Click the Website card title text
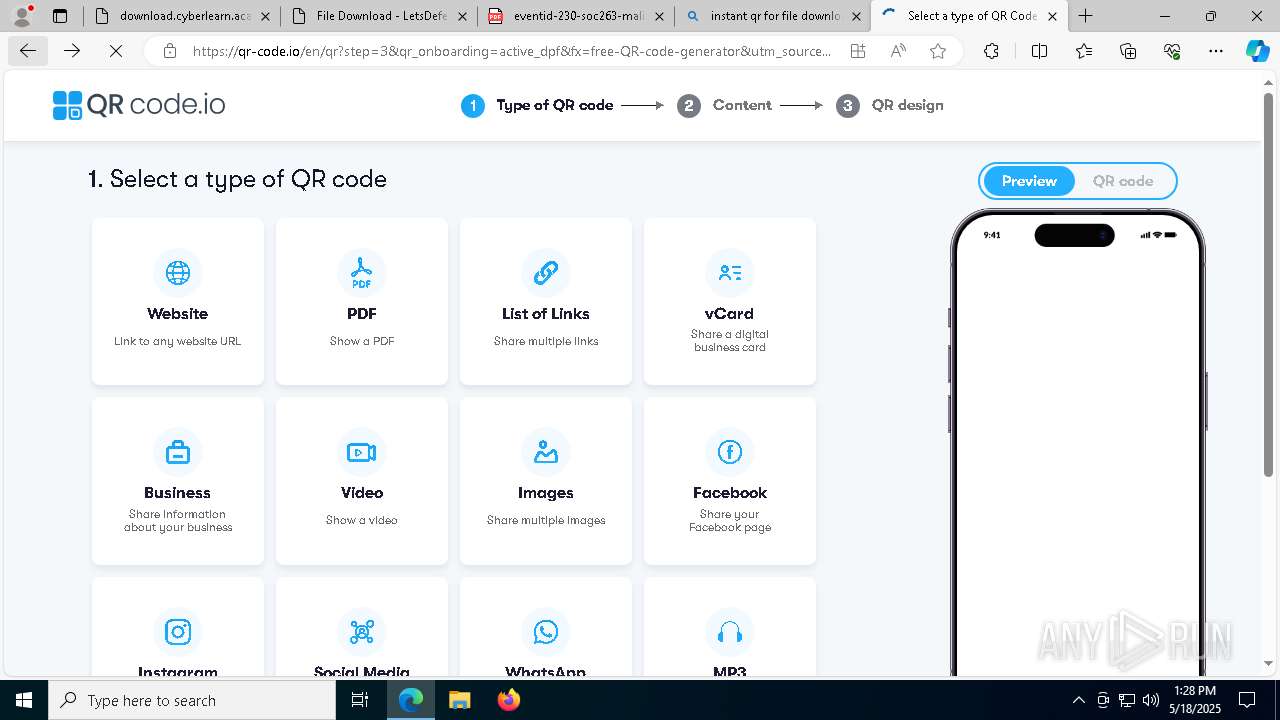Image resolution: width=1280 pixels, height=720 pixels. (178, 314)
